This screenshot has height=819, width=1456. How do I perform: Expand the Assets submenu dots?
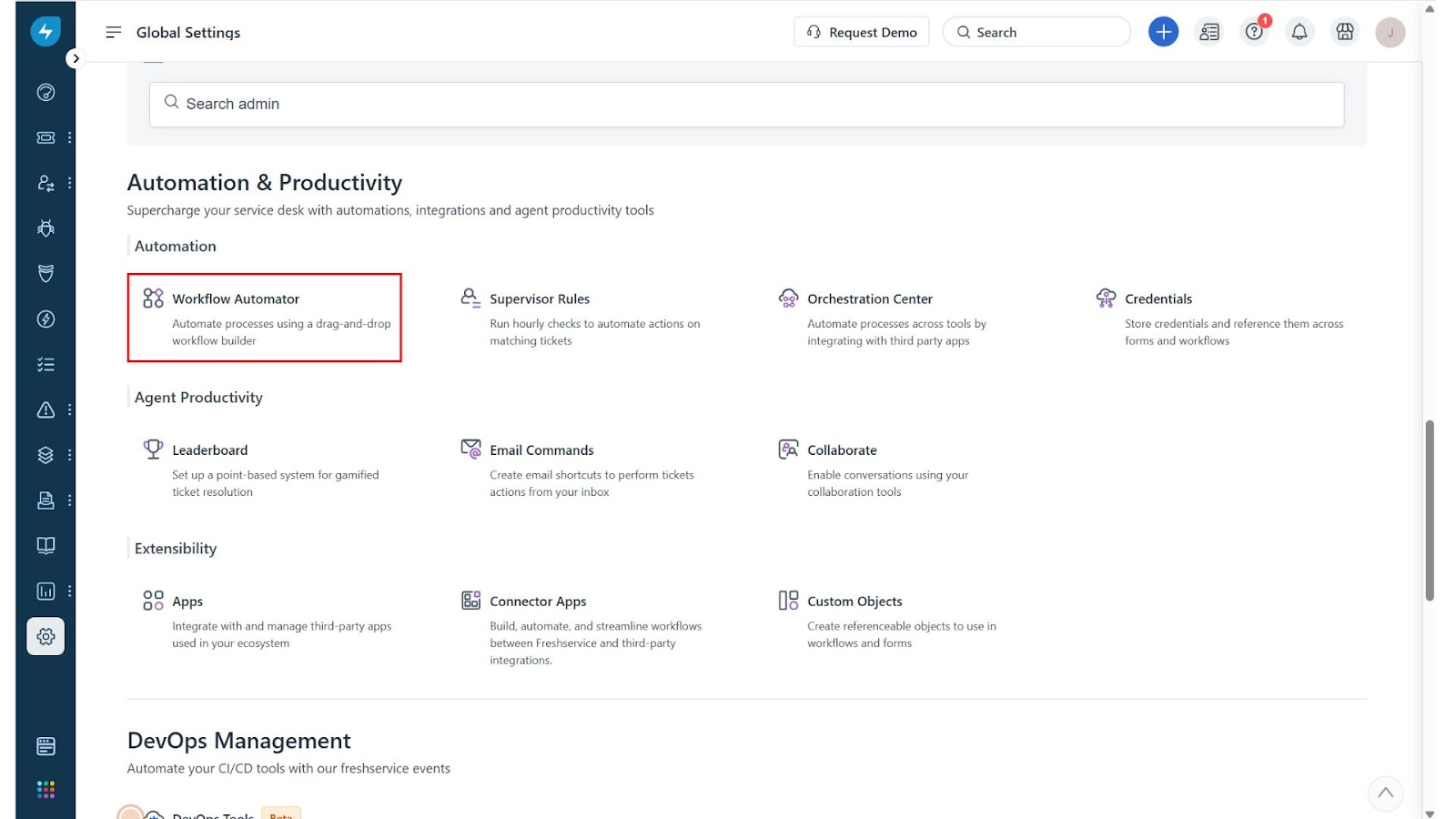pyautogui.click(x=70, y=455)
